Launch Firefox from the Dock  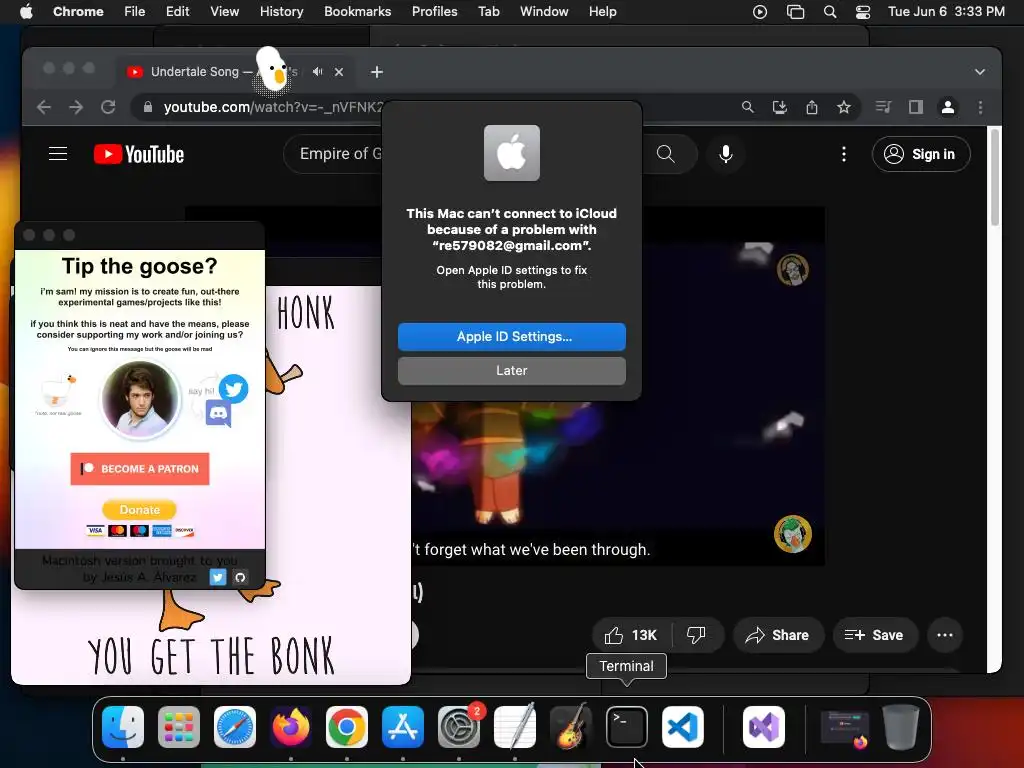click(x=291, y=727)
